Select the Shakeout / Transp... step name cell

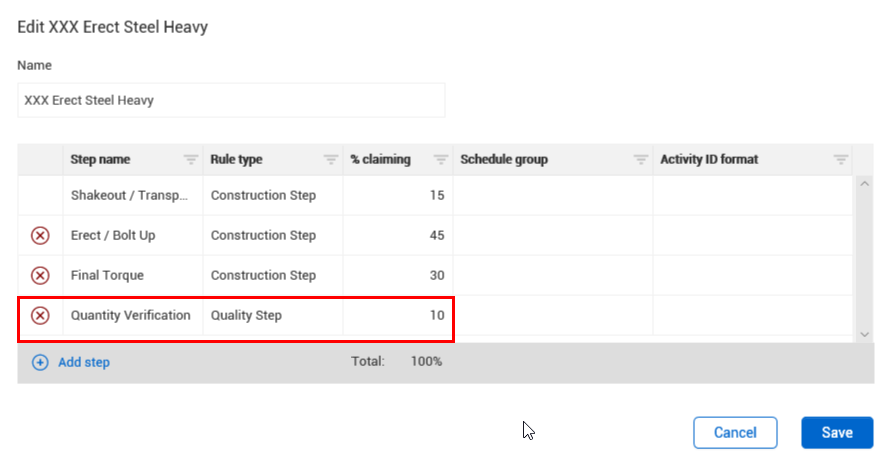[x=130, y=196]
